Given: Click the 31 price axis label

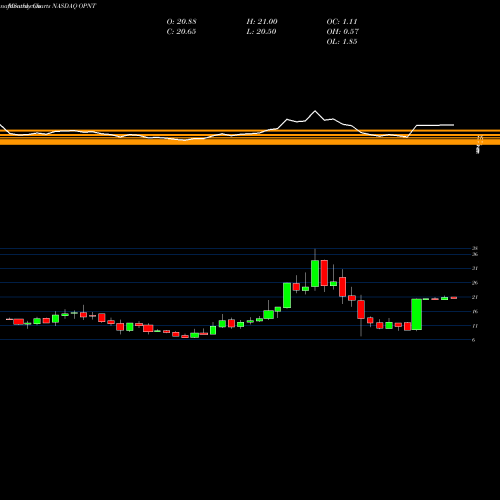Looking at the screenshot, I should coord(475,268).
